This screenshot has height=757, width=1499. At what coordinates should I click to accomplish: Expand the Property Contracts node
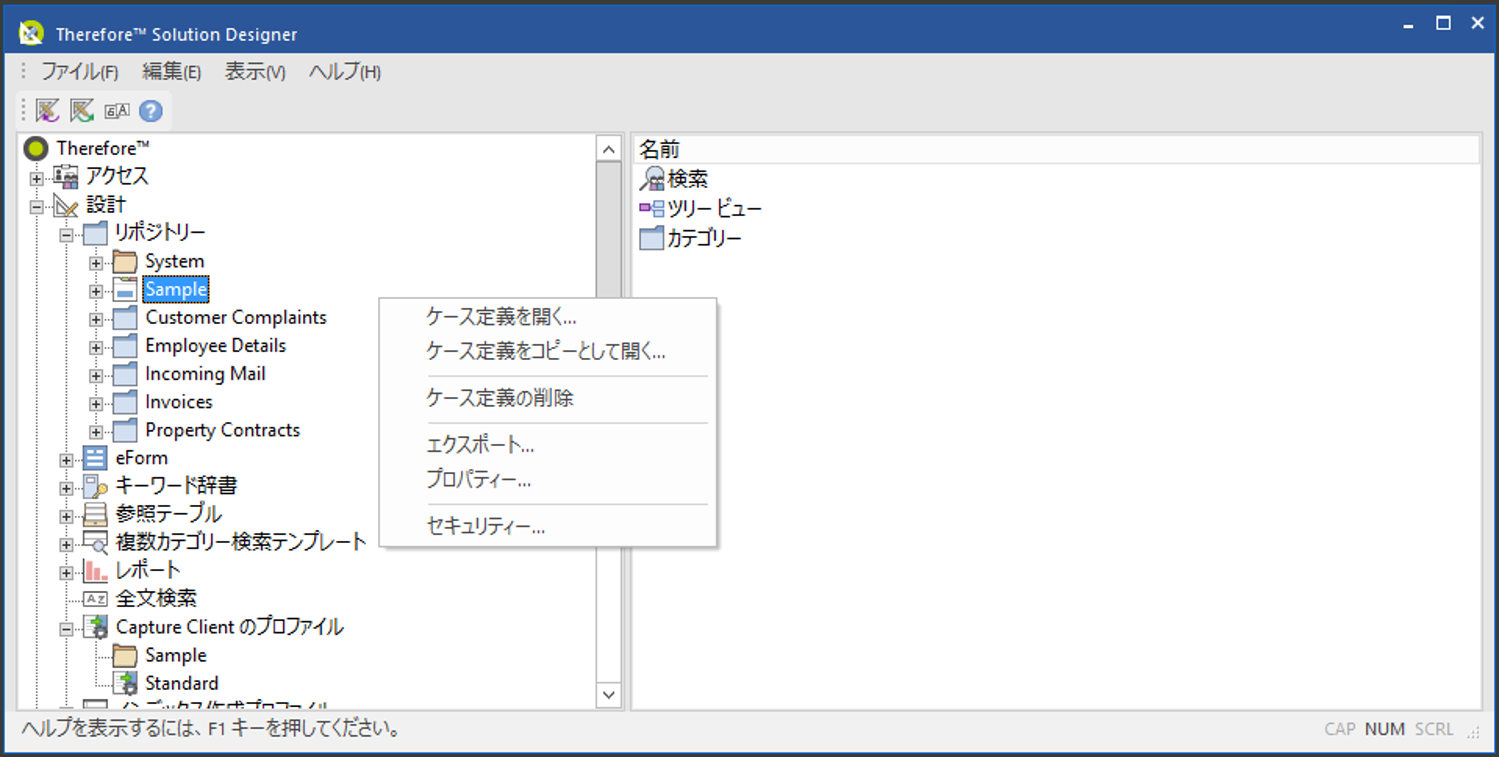coord(96,432)
